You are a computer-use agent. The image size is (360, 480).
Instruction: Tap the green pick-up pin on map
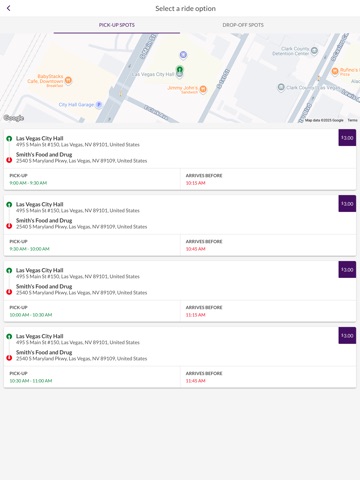tap(180, 69)
